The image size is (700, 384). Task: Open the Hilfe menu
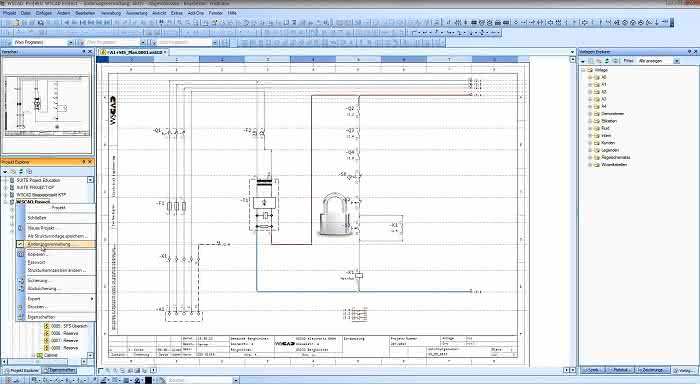[232, 13]
